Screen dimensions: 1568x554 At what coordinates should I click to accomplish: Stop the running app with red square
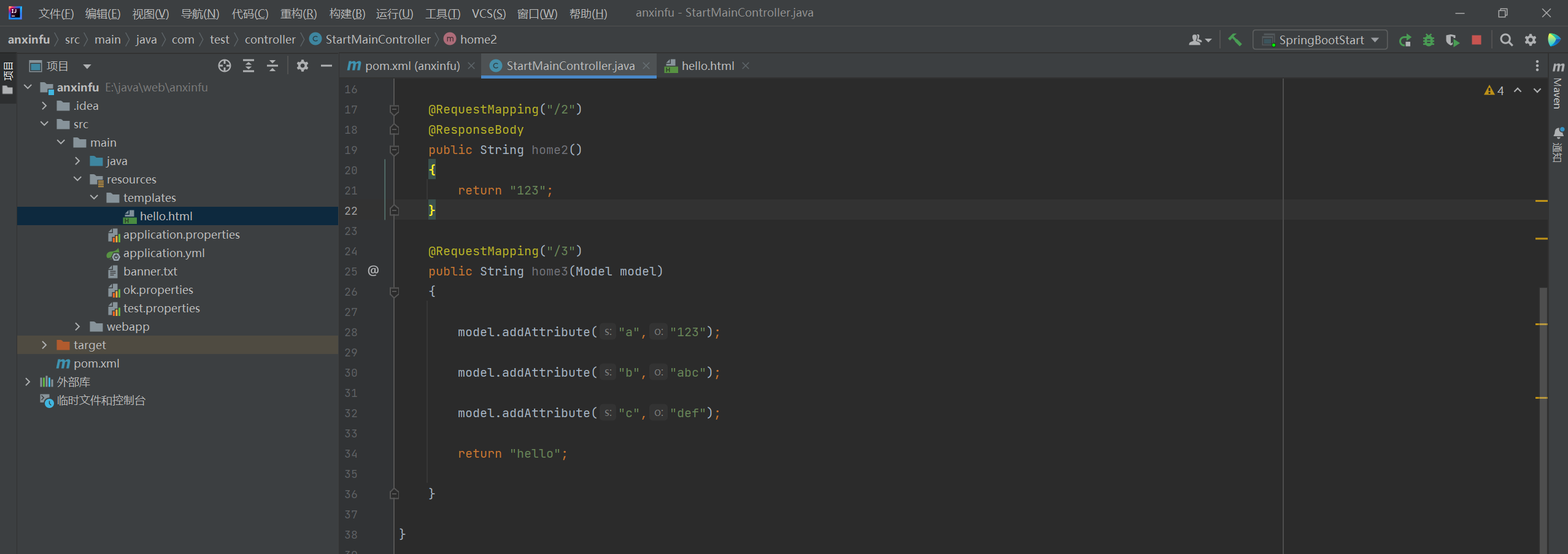point(1477,40)
